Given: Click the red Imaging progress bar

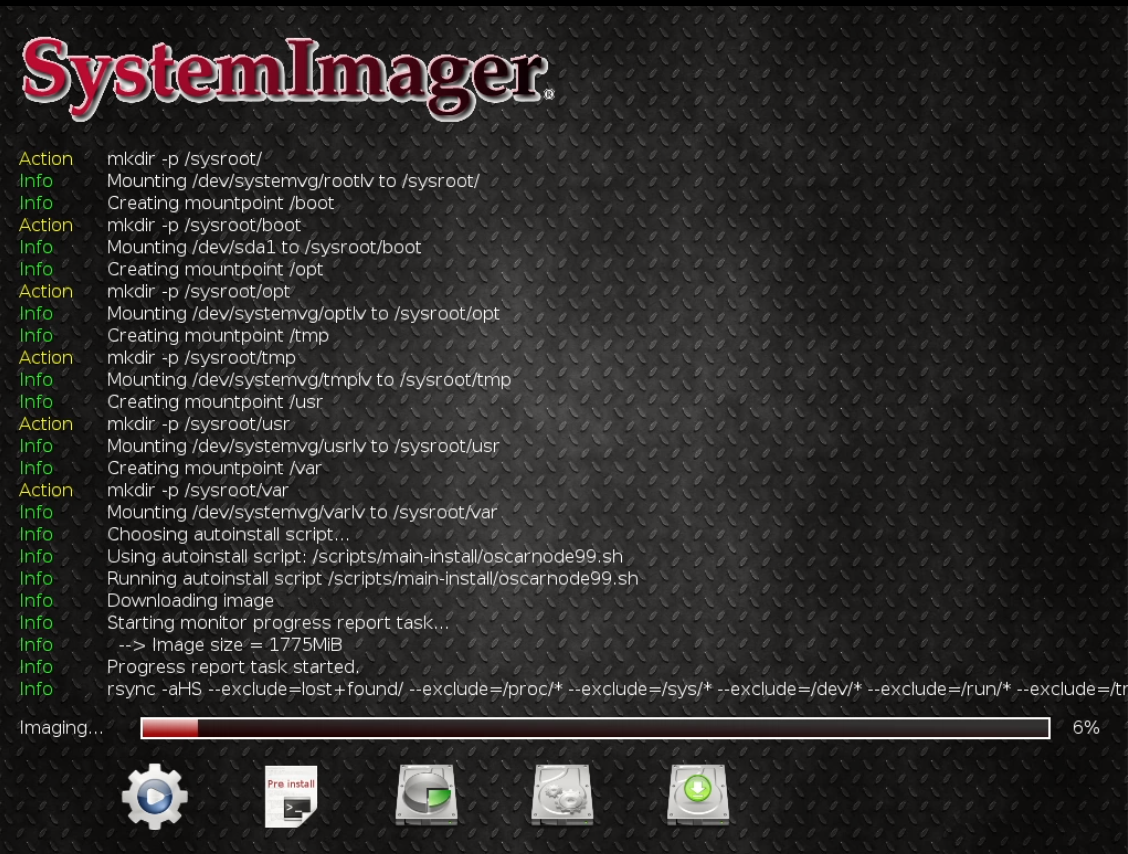Looking at the screenshot, I should 595,728.
